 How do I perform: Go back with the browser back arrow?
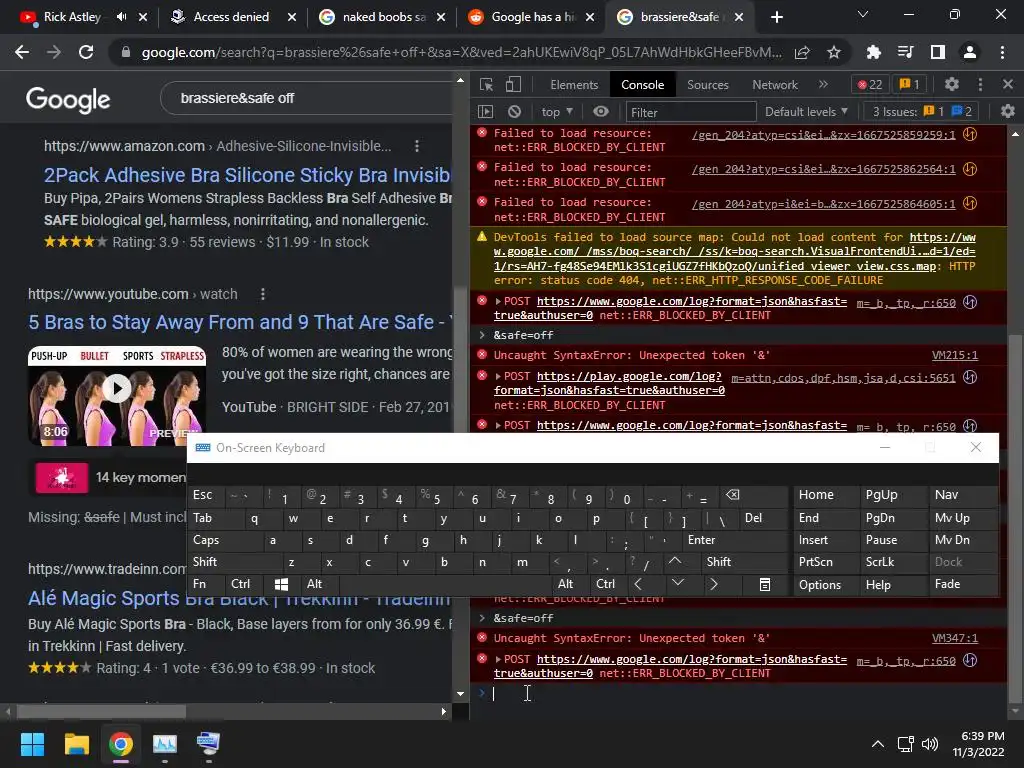tap(22, 52)
